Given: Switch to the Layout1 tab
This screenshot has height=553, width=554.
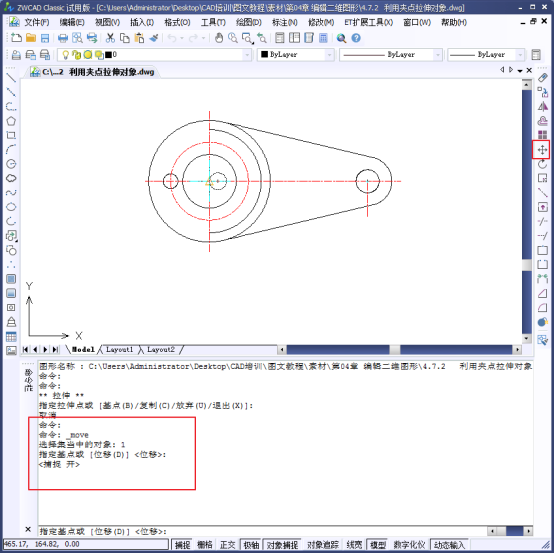Looking at the screenshot, I should click(119, 349).
